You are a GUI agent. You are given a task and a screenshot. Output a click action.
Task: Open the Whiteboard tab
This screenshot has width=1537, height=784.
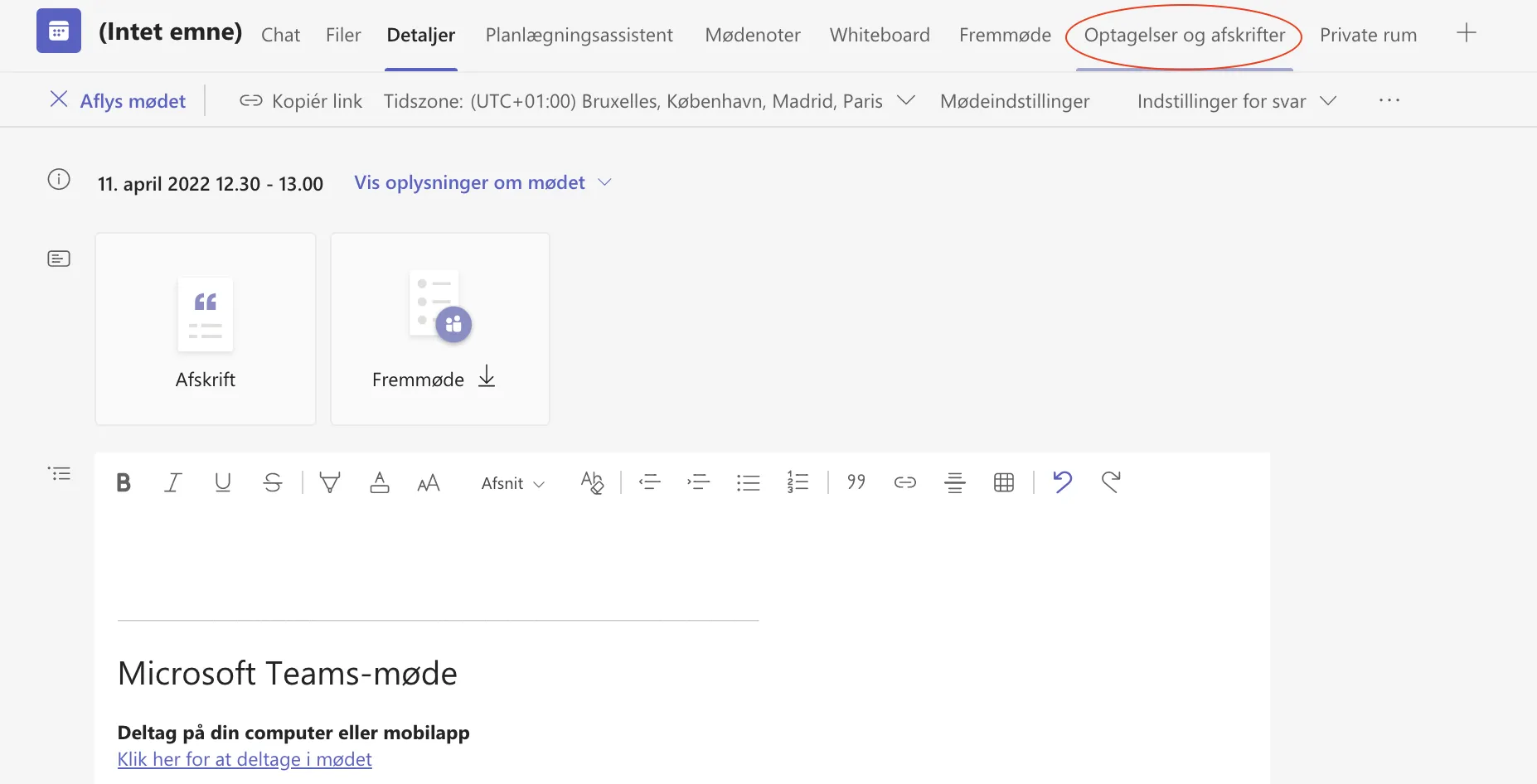click(x=880, y=35)
